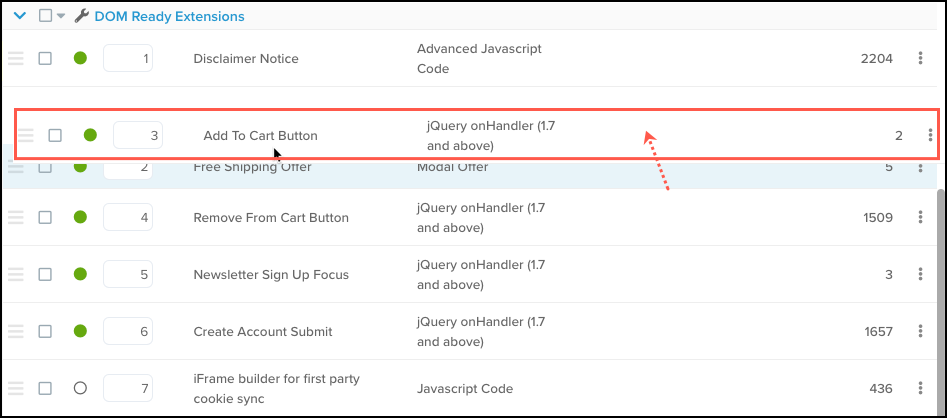Open three-dot menu for Create Account Submit
Image resolution: width=947 pixels, height=418 pixels.
(920, 331)
